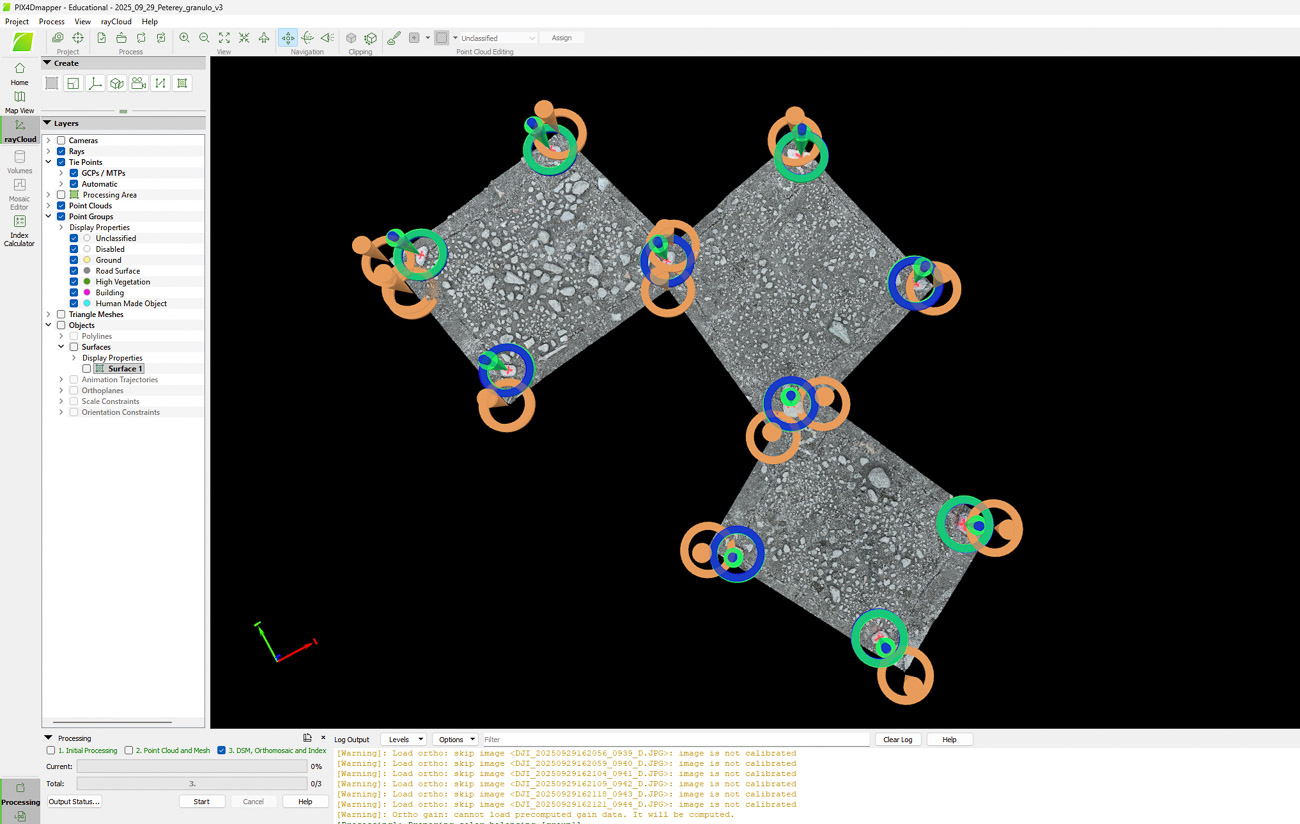Check 1. Initial Processing step
The image size is (1300, 824).
[51, 750]
